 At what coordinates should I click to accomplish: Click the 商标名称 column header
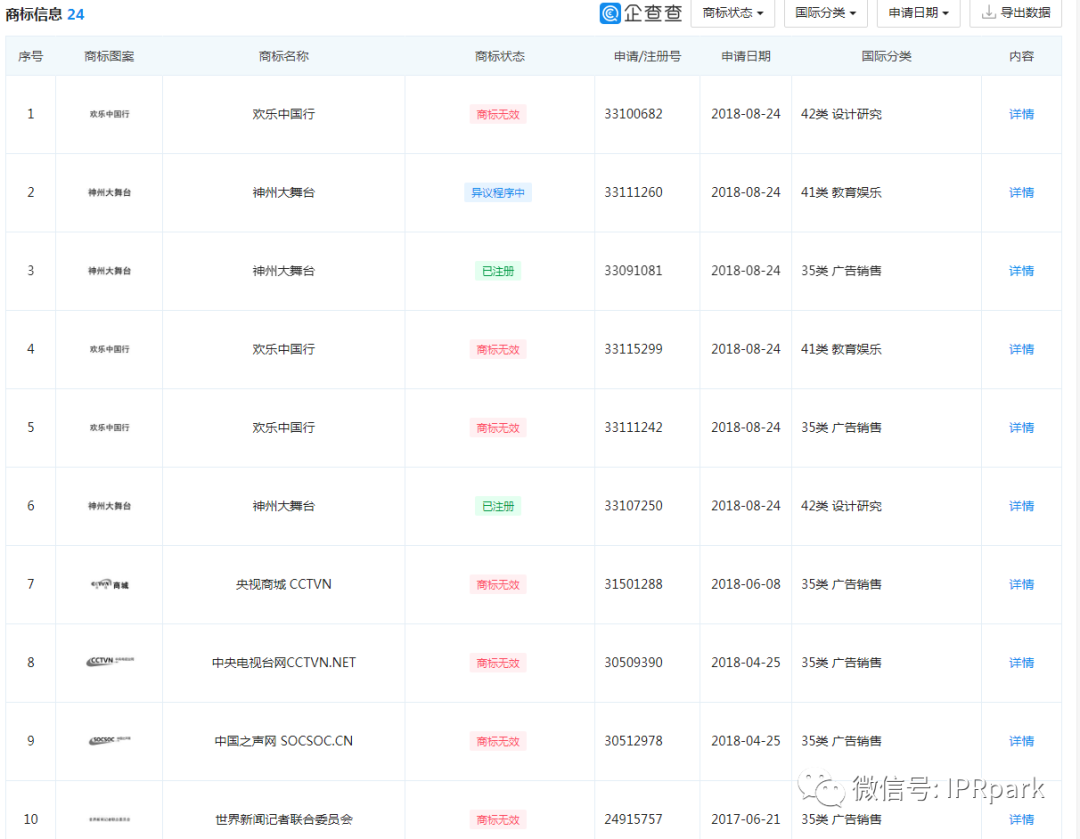coord(284,56)
